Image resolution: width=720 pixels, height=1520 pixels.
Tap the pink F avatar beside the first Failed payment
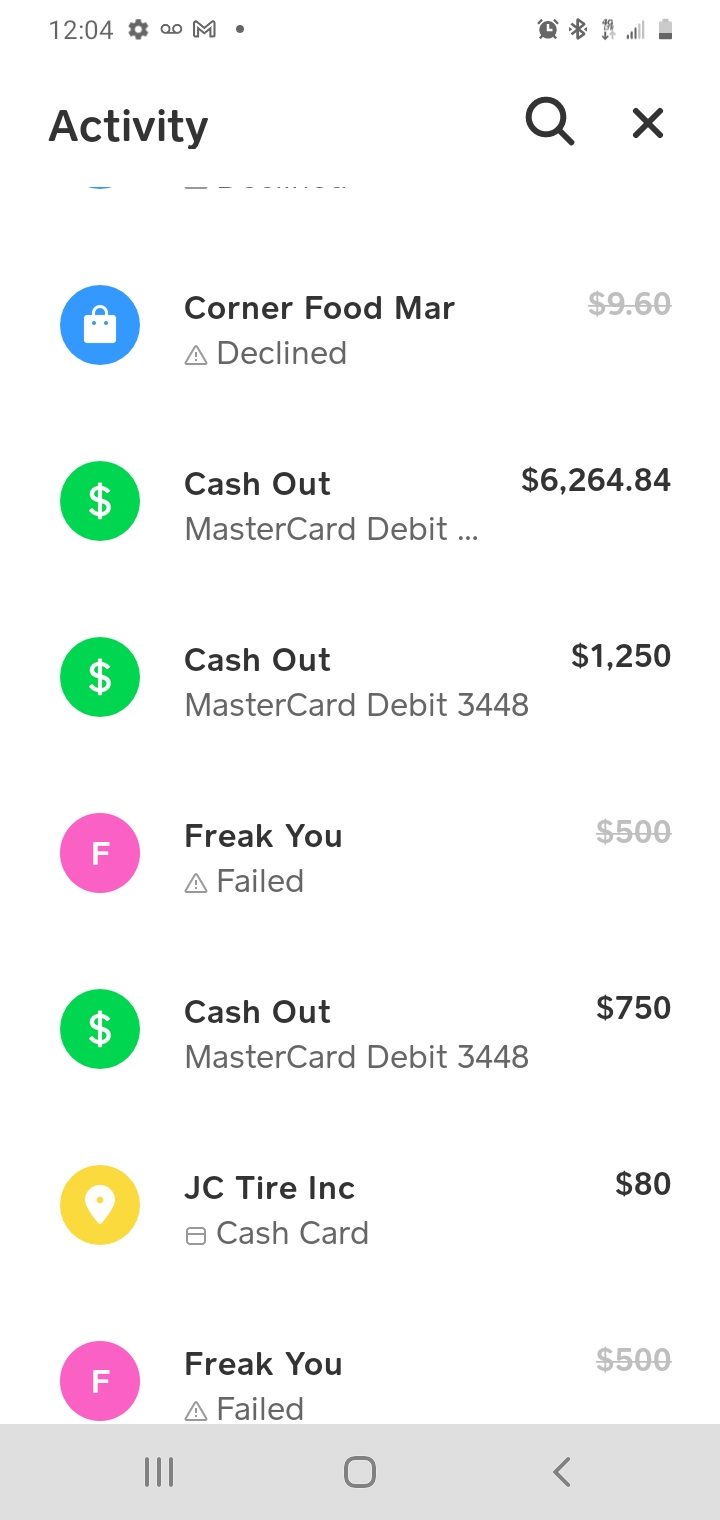coord(100,853)
